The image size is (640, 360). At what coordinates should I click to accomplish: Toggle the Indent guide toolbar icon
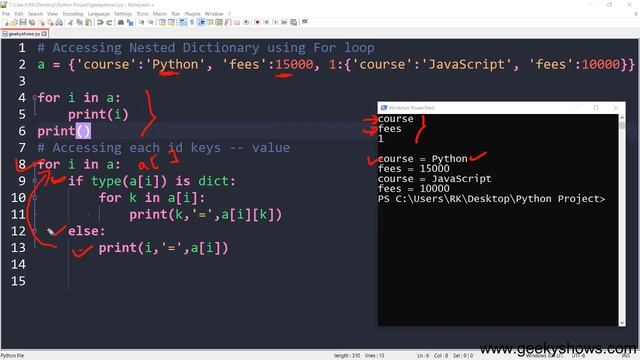tap(201, 22)
